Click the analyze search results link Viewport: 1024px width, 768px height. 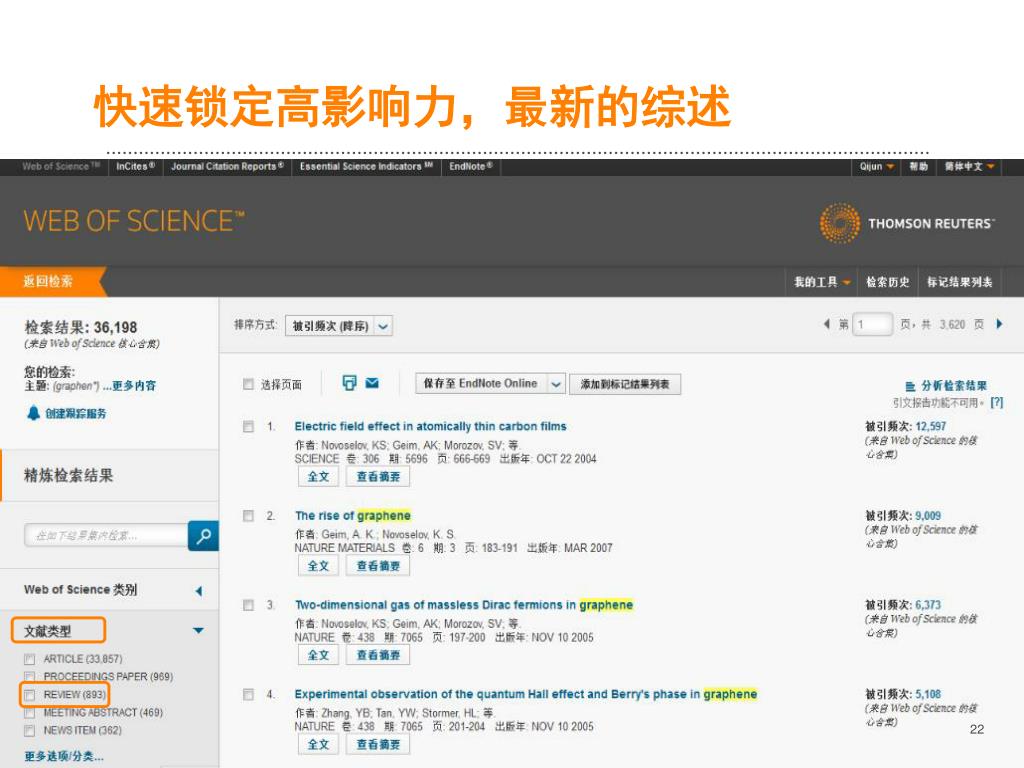tap(953, 386)
